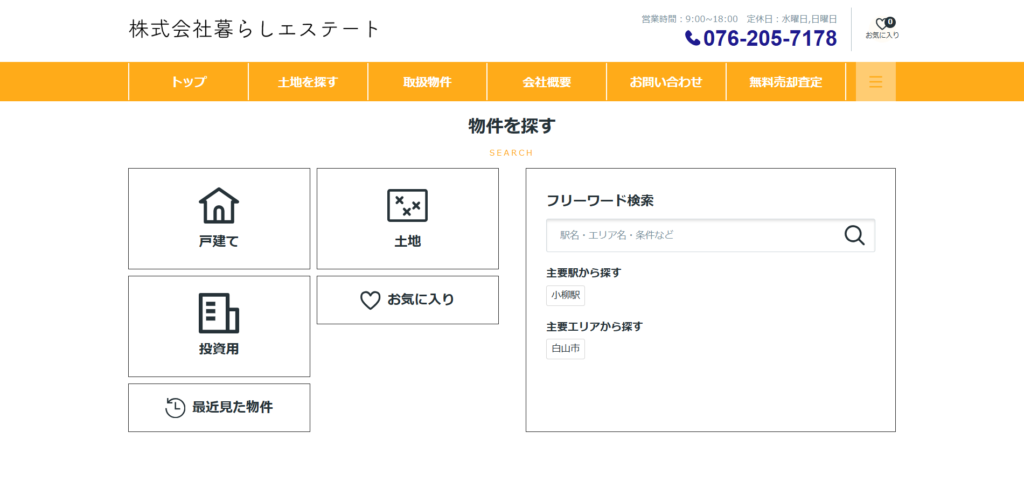
Task: Click the history clock icon beside 最近見た物件
Action: [x=175, y=408]
